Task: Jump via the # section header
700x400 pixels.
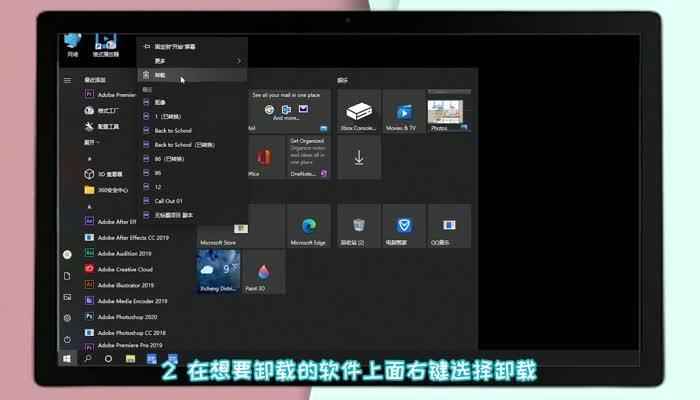Action: 90,158
